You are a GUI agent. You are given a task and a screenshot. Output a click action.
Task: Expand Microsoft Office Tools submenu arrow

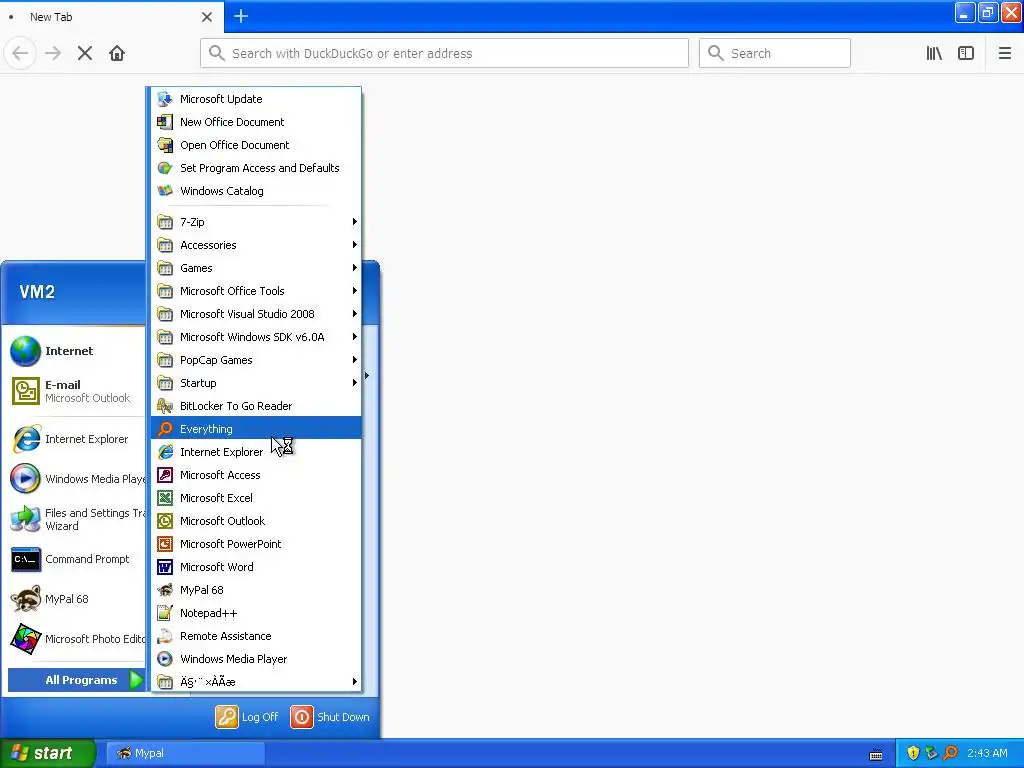click(x=355, y=291)
